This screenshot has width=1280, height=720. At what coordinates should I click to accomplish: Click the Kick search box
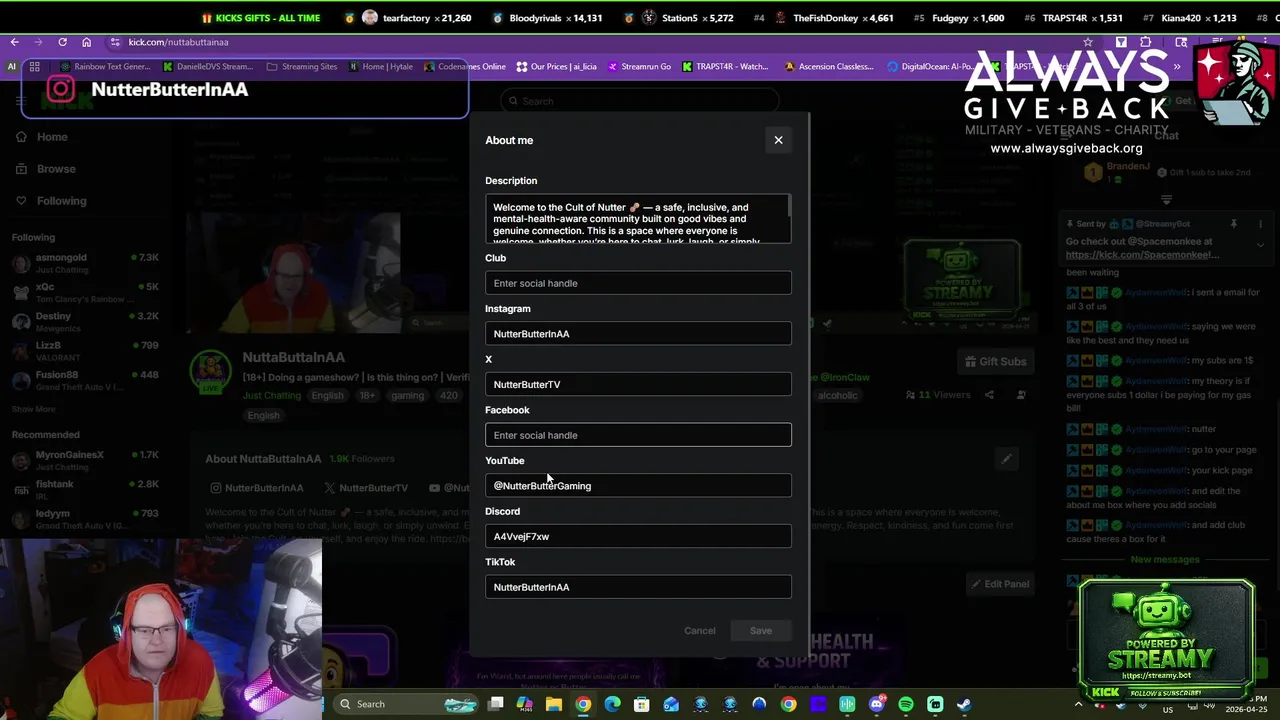pos(640,101)
